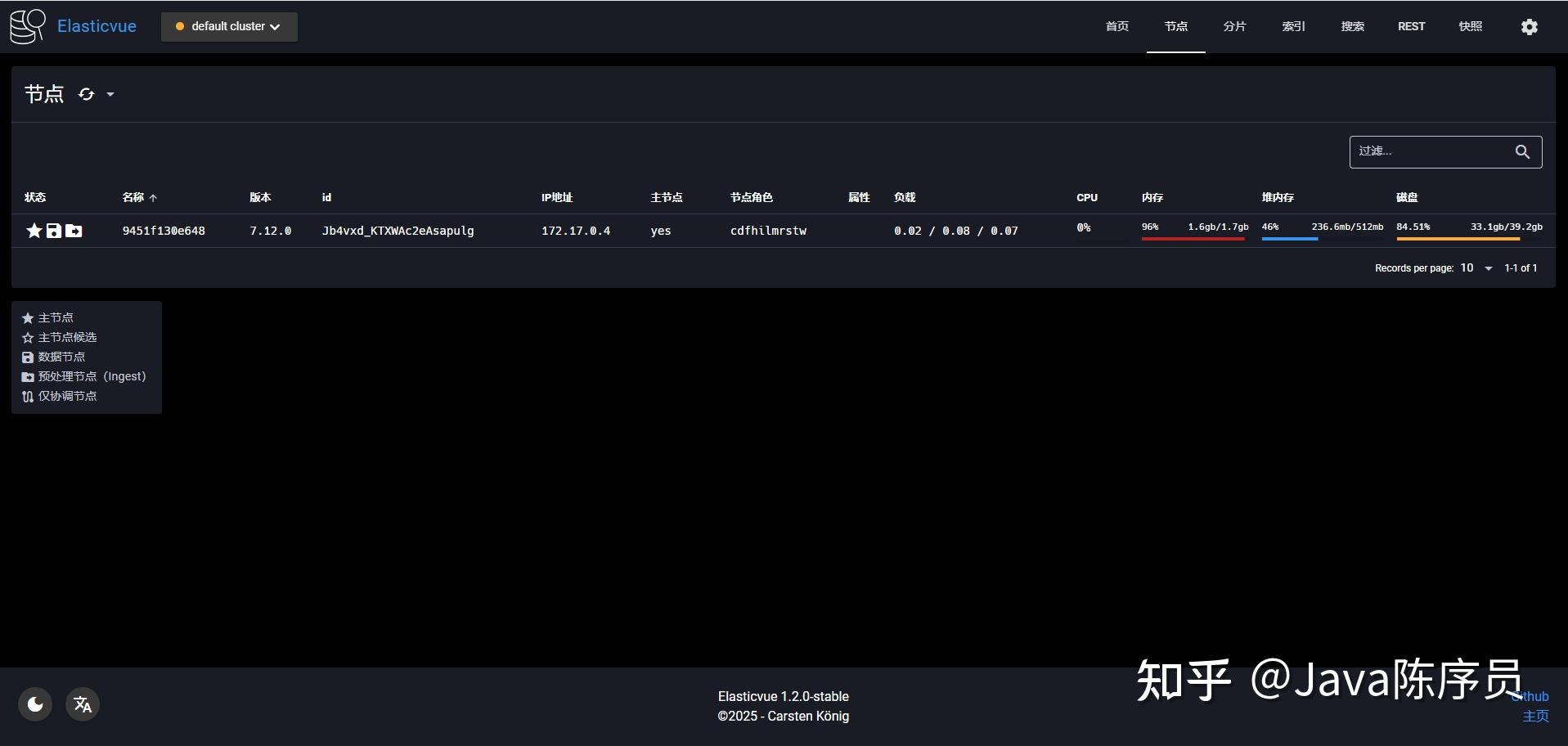The height and width of the screenshot is (746, 1568).
Task: Open the 索引 navigation tab
Action: pyautogui.click(x=1293, y=26)
